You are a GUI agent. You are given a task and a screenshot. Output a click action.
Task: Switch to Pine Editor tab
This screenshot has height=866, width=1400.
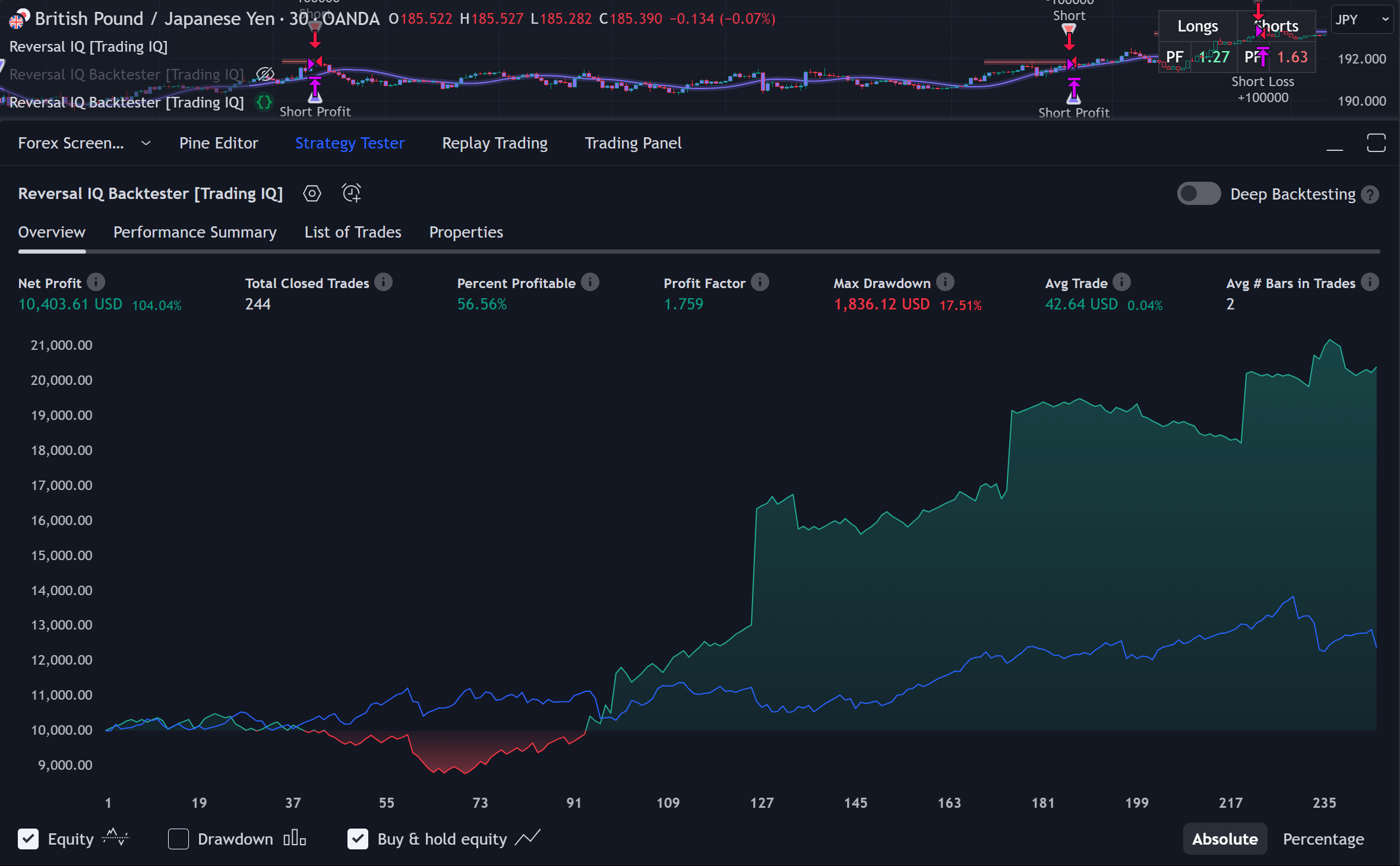[x=219, y=143]
